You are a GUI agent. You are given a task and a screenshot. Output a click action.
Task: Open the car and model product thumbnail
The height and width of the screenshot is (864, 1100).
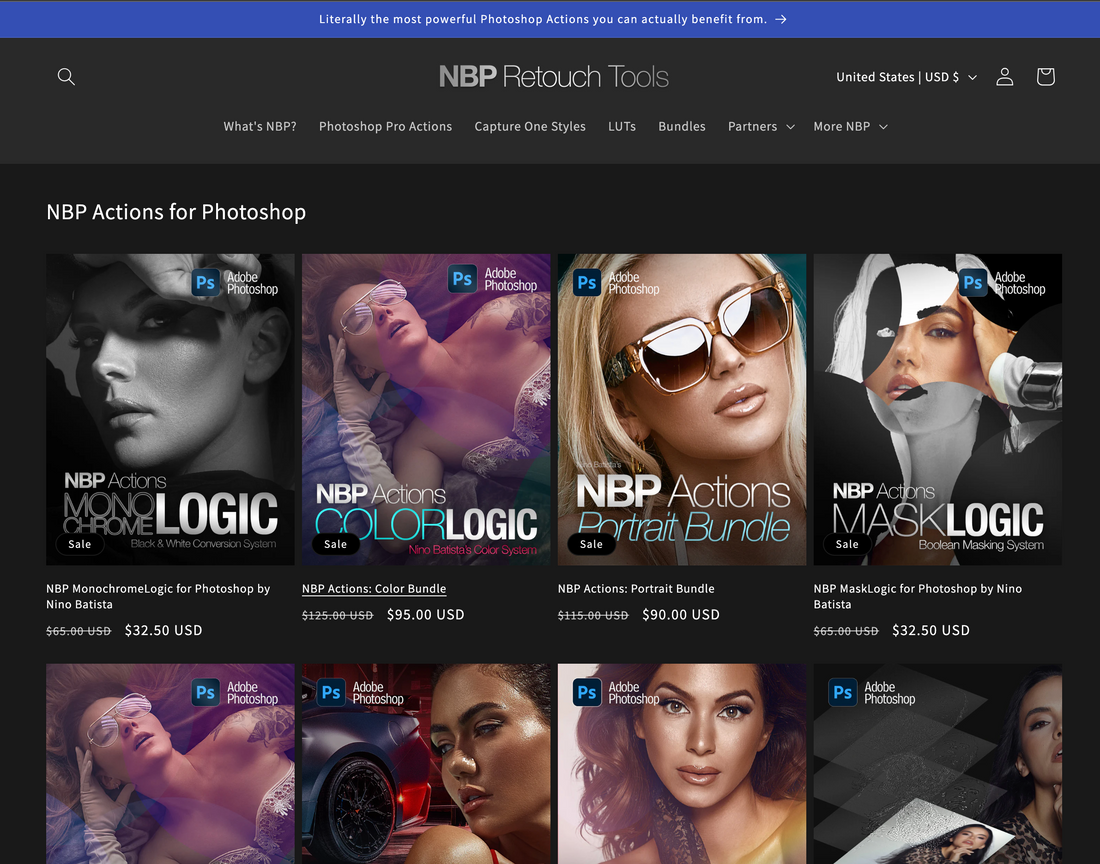pos(426,764)
